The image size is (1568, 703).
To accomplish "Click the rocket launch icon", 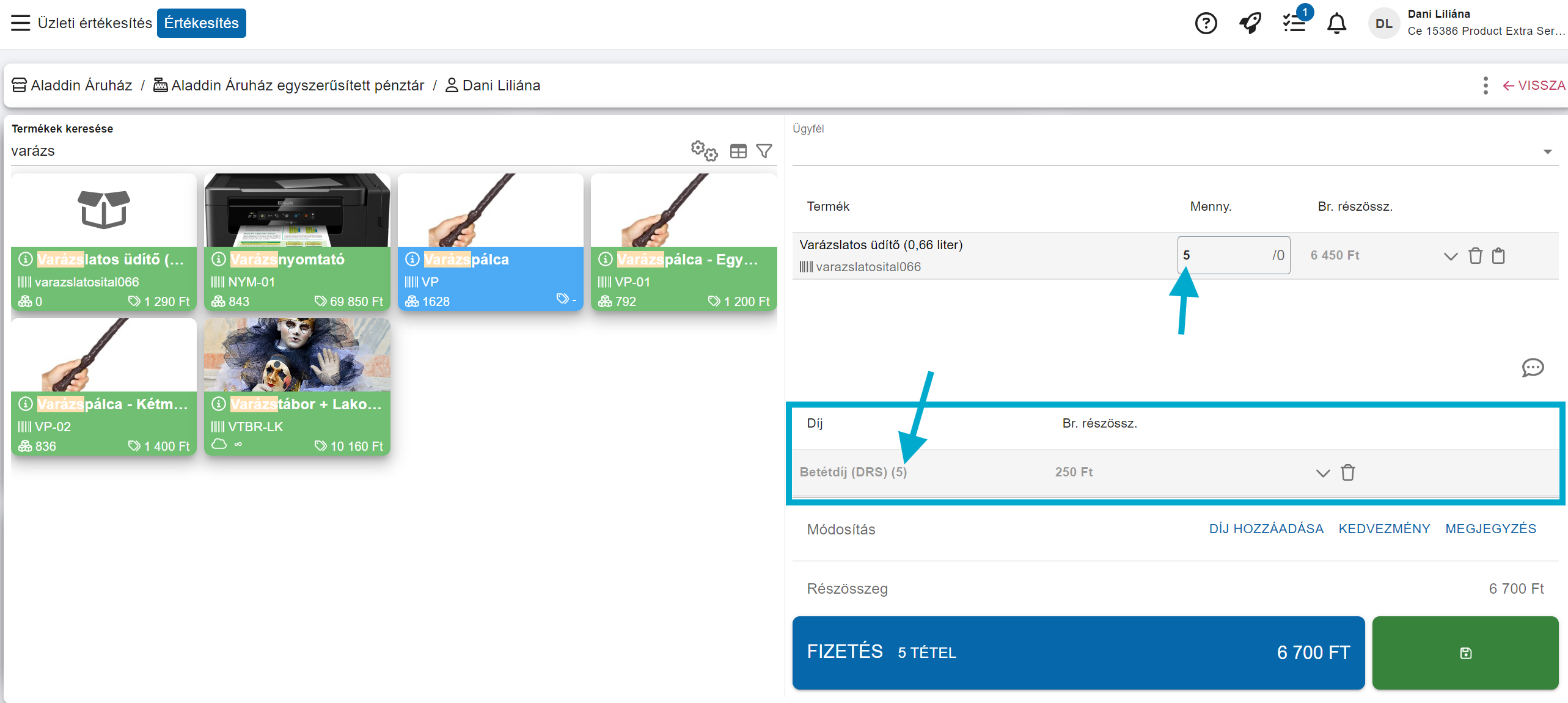I will [x=1250, y=24].
